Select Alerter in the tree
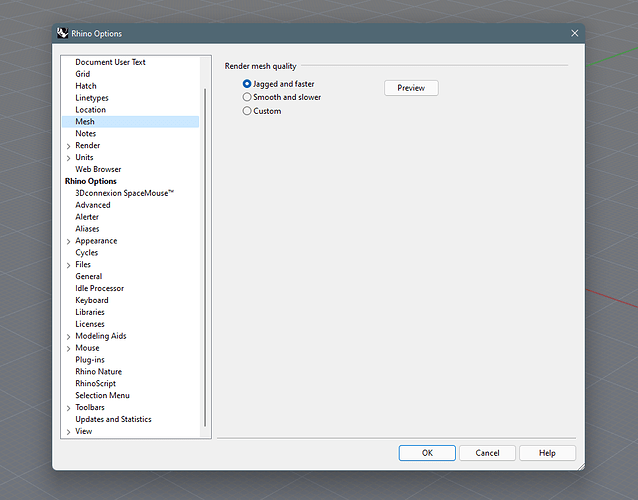 (x=87, y=217)
